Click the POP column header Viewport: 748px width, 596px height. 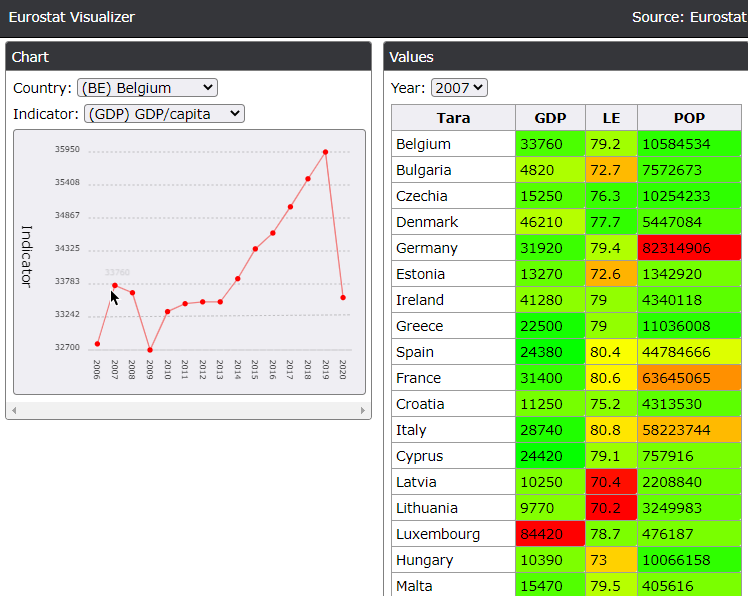(x=689, y=118)
